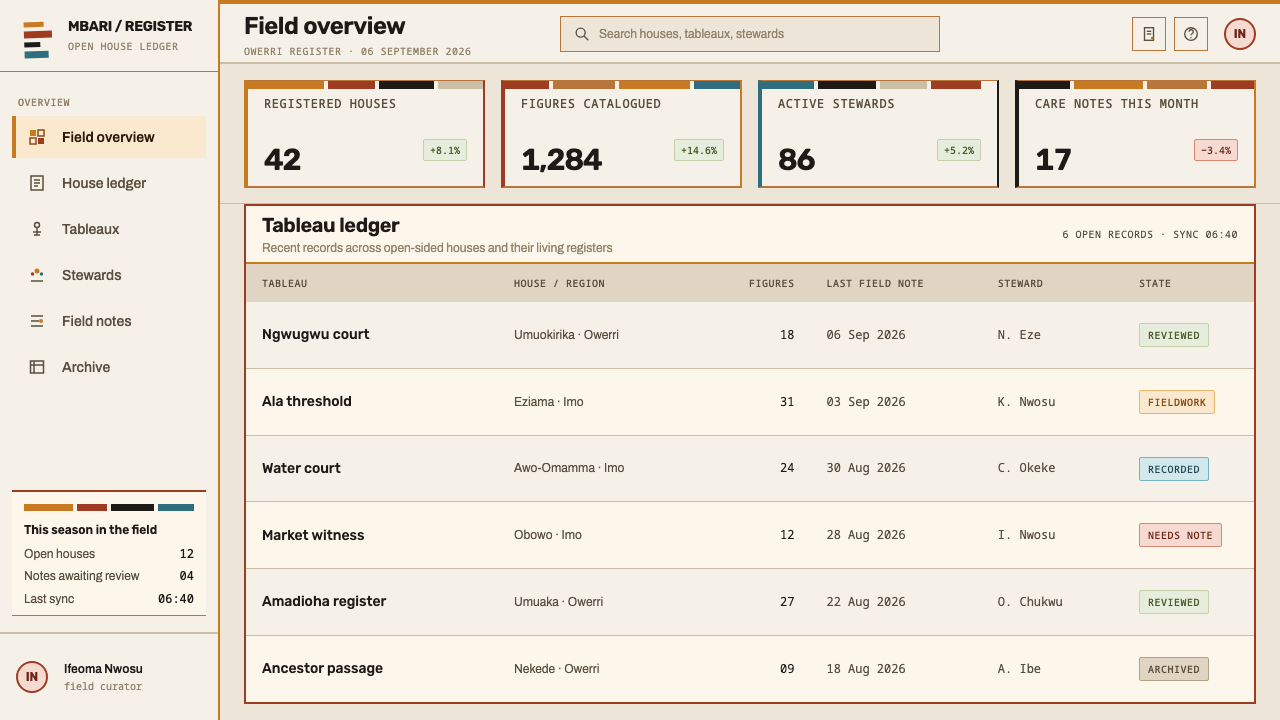Click the magnifier icon in the search bar
This screenshot has height=720, width=1280.
point(582,34)
